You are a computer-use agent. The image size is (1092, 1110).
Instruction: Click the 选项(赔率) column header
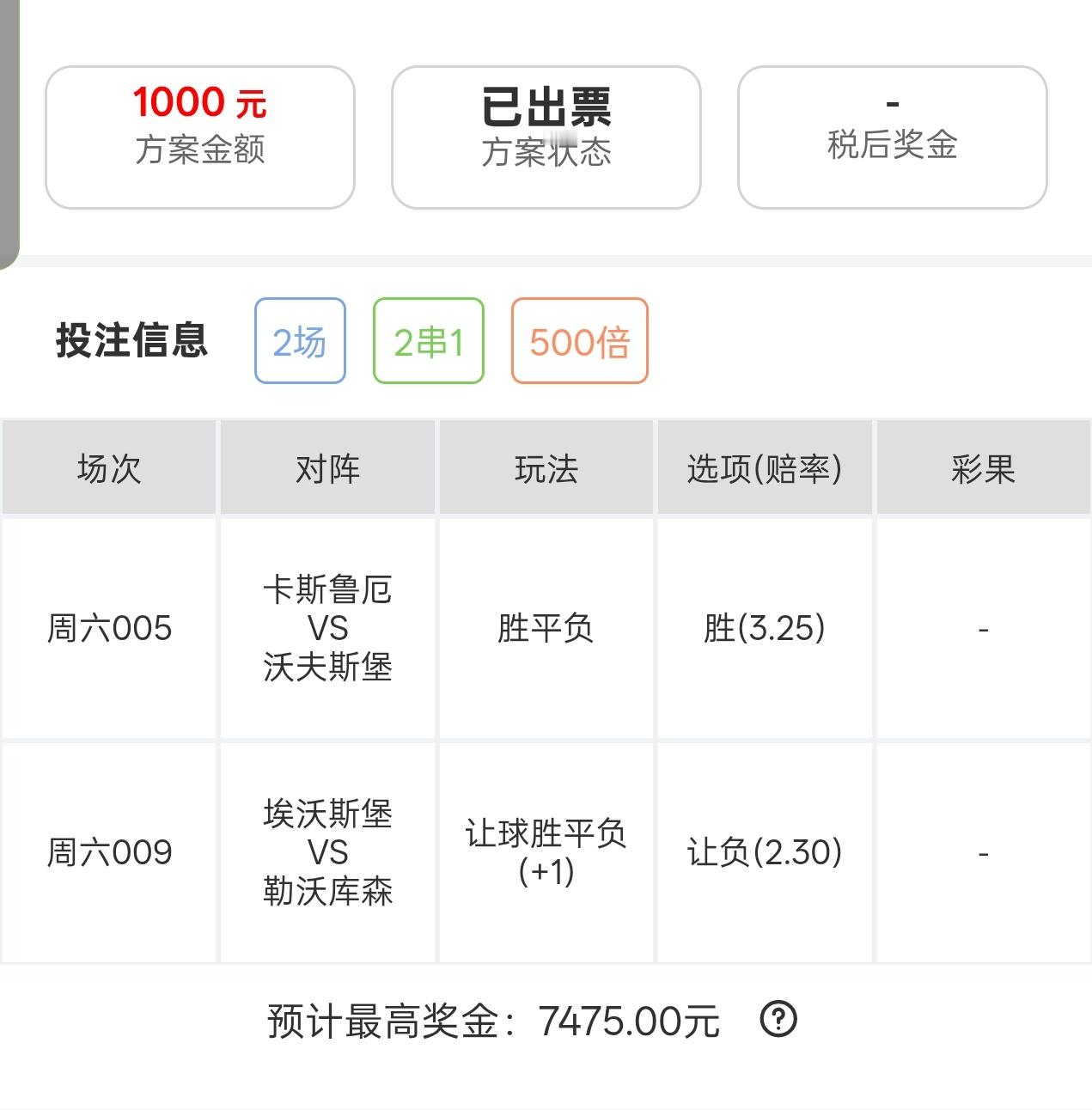tap(765, 468)
